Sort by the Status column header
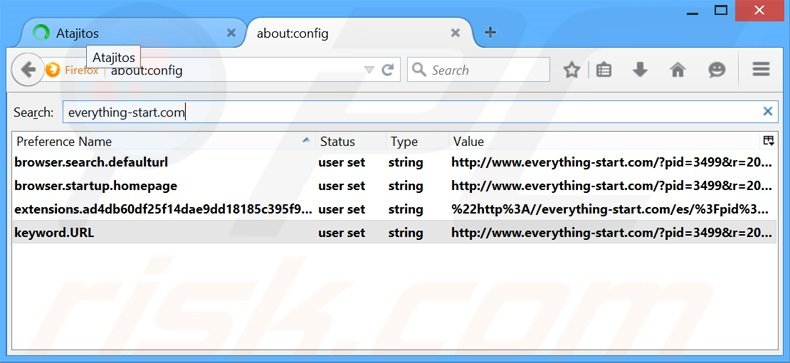Image resolution: width=790 pixels, height=363 pixels. (x=351, y=142)
